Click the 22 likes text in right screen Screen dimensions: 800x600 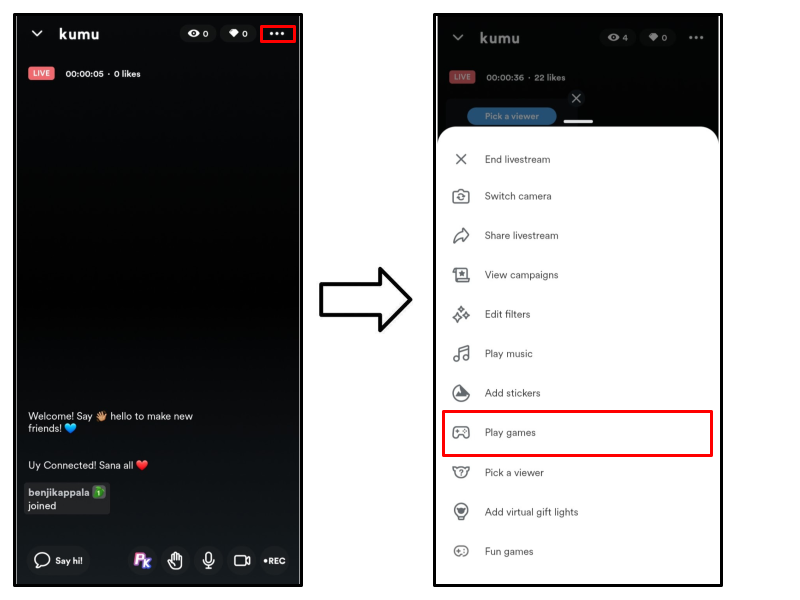coord(549,78)
